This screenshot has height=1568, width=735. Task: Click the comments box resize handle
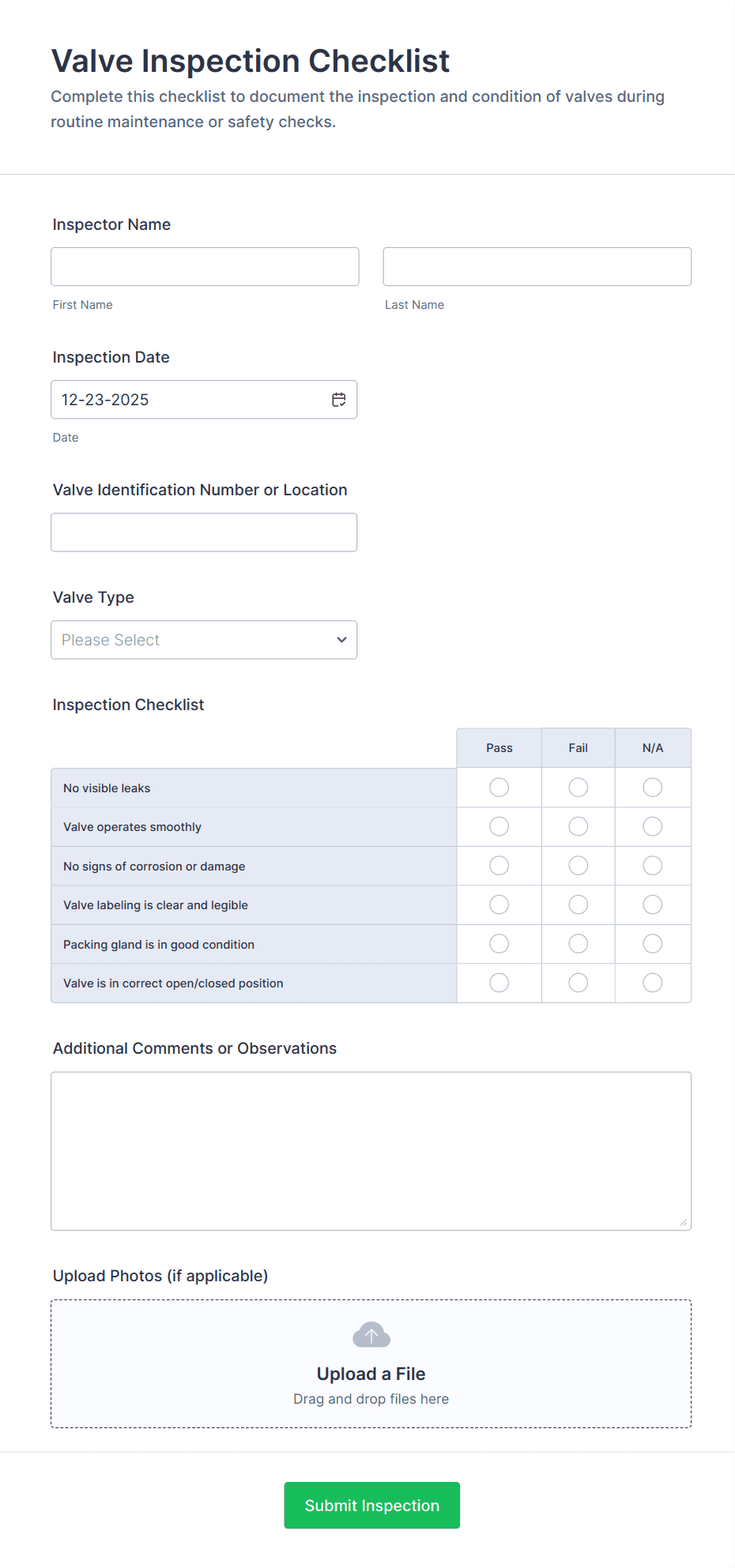point(684,1223)
